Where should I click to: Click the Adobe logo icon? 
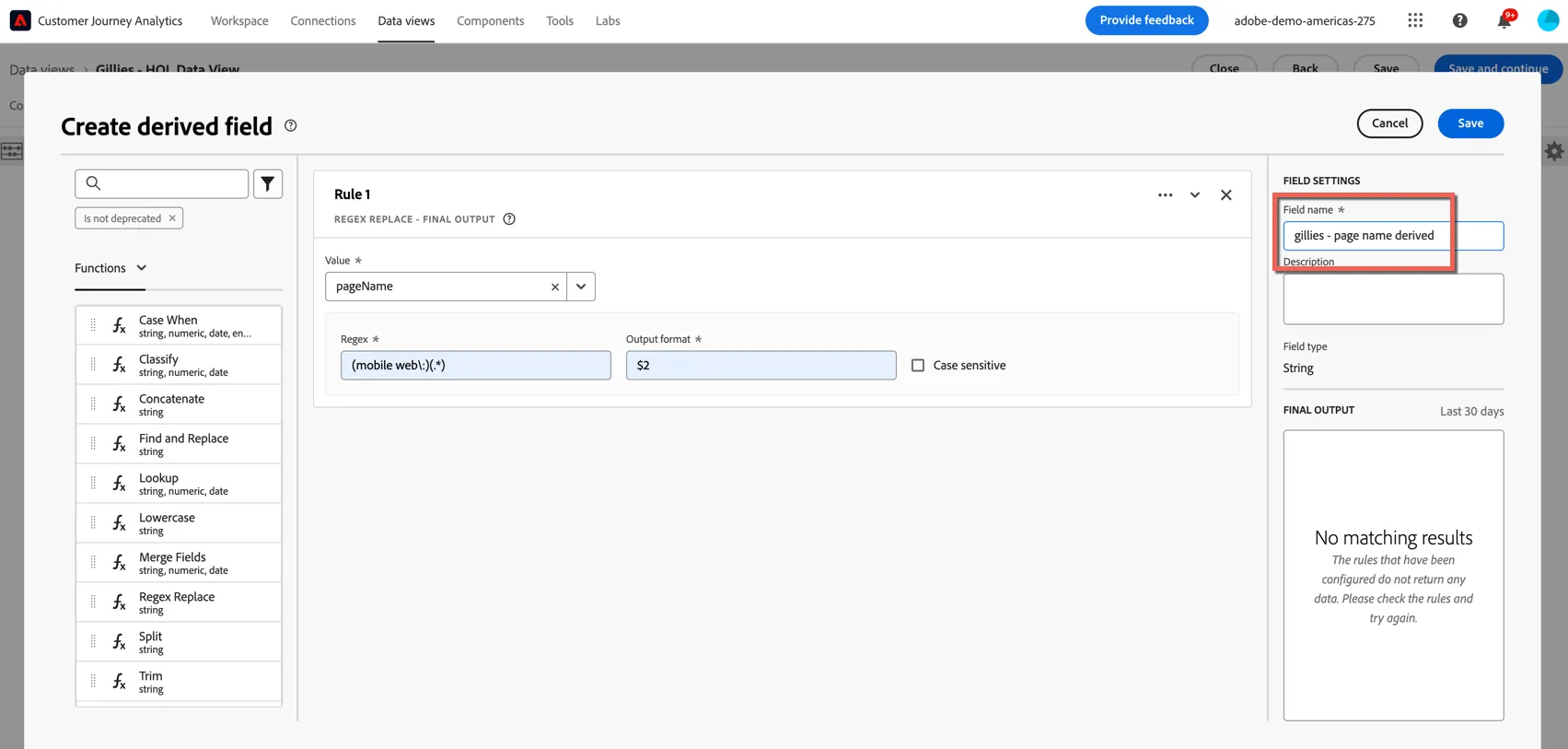(20, 20)
